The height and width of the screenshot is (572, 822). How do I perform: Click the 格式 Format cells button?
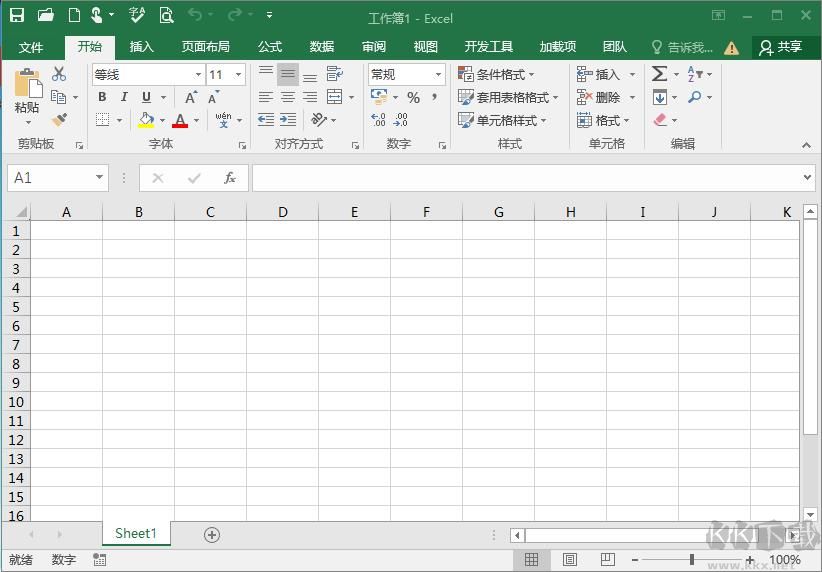pyautogui.click(x=603, y=121)
